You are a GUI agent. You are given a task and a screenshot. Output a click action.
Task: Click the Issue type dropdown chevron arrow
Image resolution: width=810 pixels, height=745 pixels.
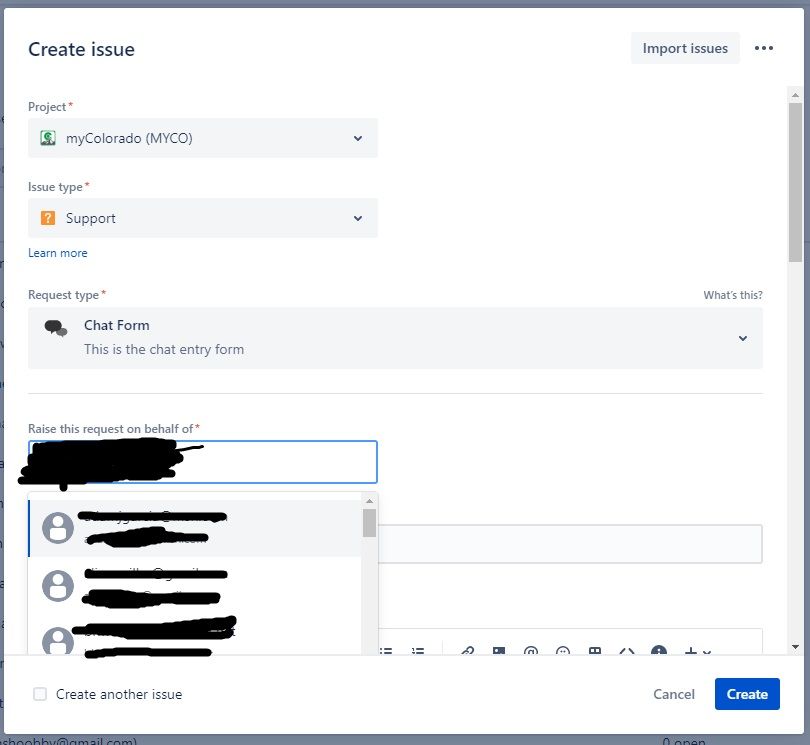click(x=357, y=219)
